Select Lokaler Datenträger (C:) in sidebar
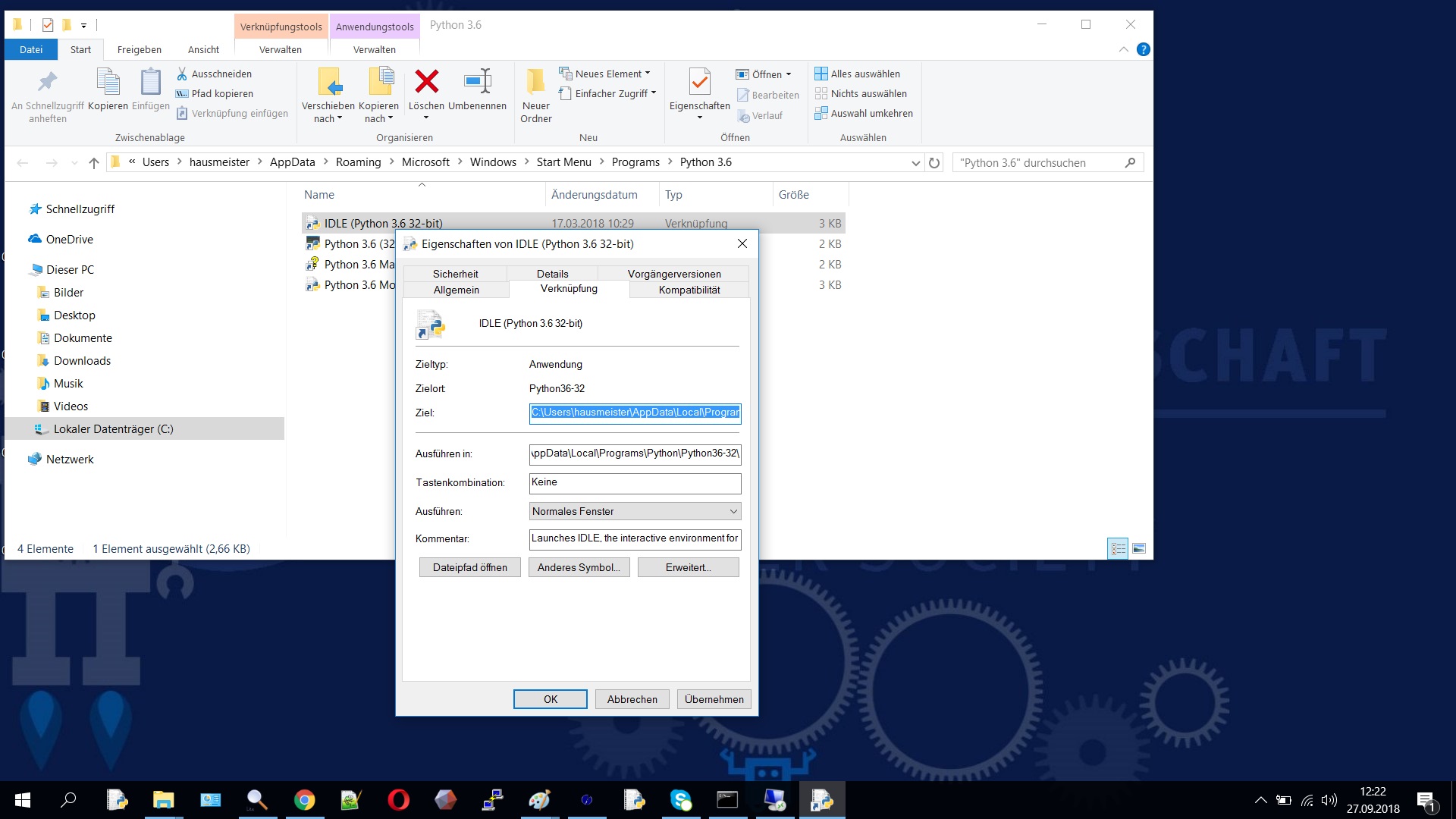Viewport: 1456px width, 819px height. (144, 428)
